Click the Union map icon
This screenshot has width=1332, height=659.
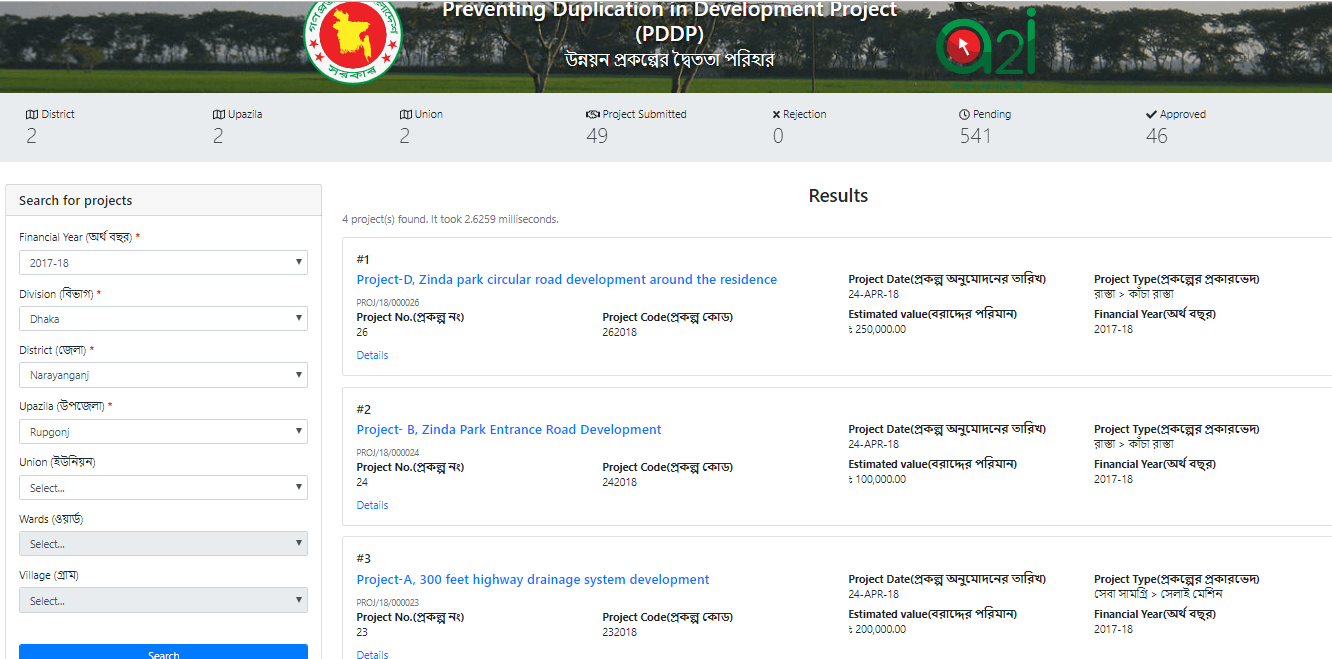pos(405,115)
